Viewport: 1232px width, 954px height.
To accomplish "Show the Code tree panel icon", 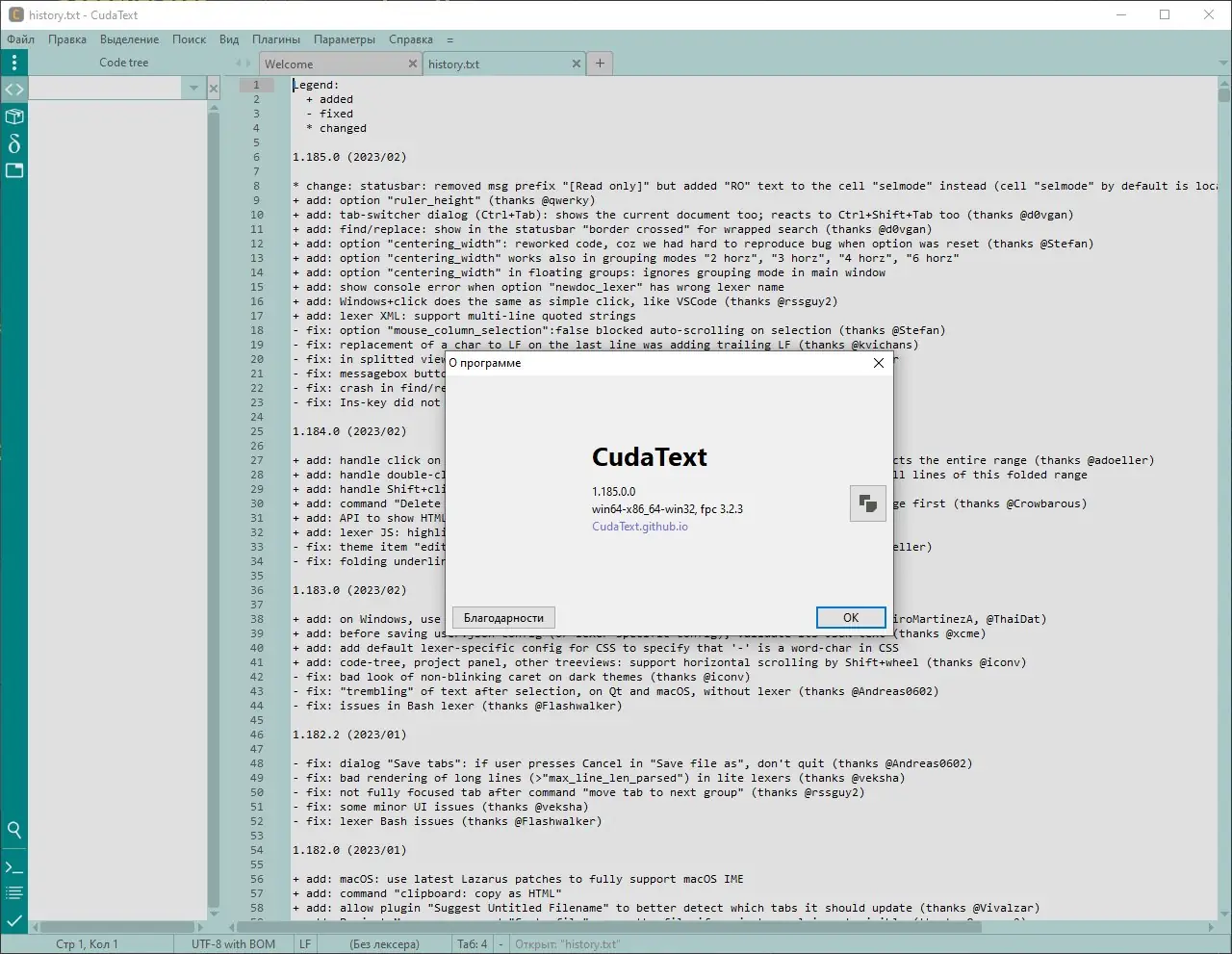I will 14,90.
